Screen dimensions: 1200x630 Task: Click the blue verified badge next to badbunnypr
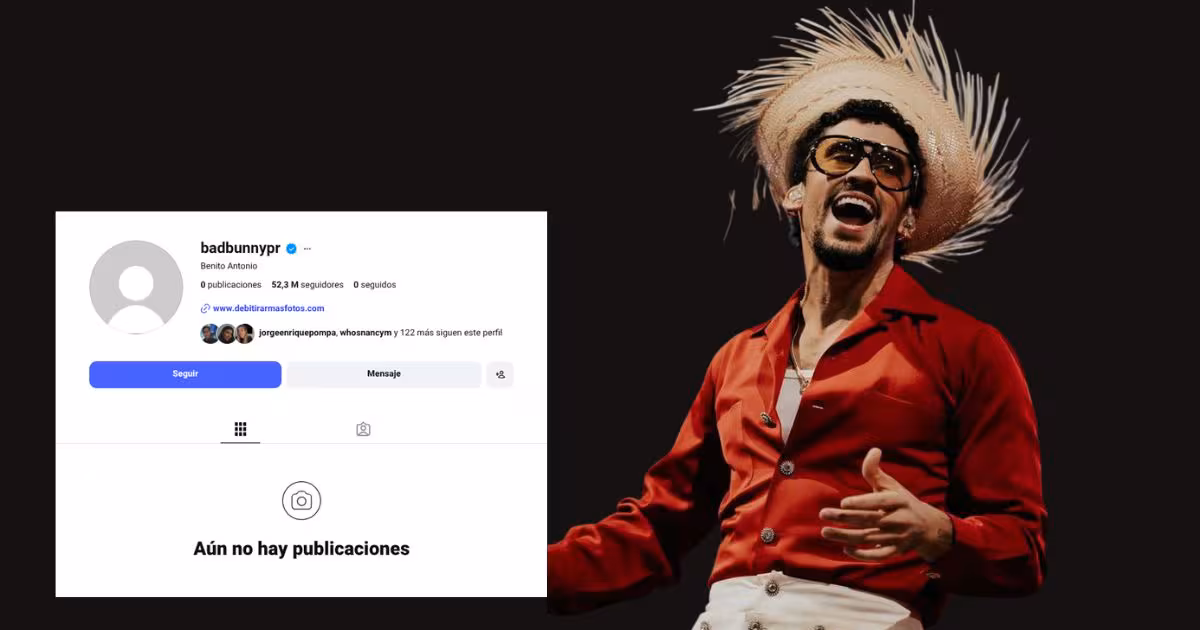point(290,248)
